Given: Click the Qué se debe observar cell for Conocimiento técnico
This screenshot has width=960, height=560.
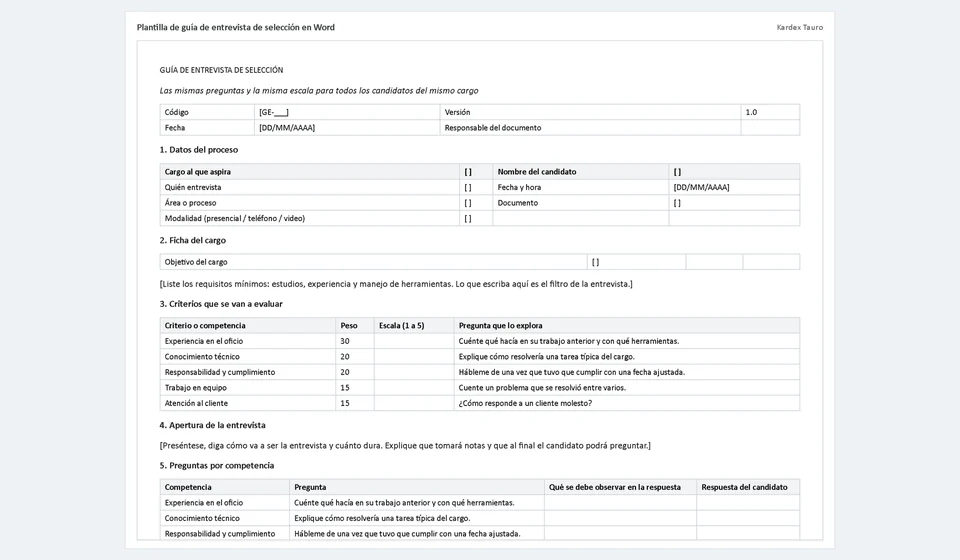Looking at the screenshot, I should pos(620,518).
